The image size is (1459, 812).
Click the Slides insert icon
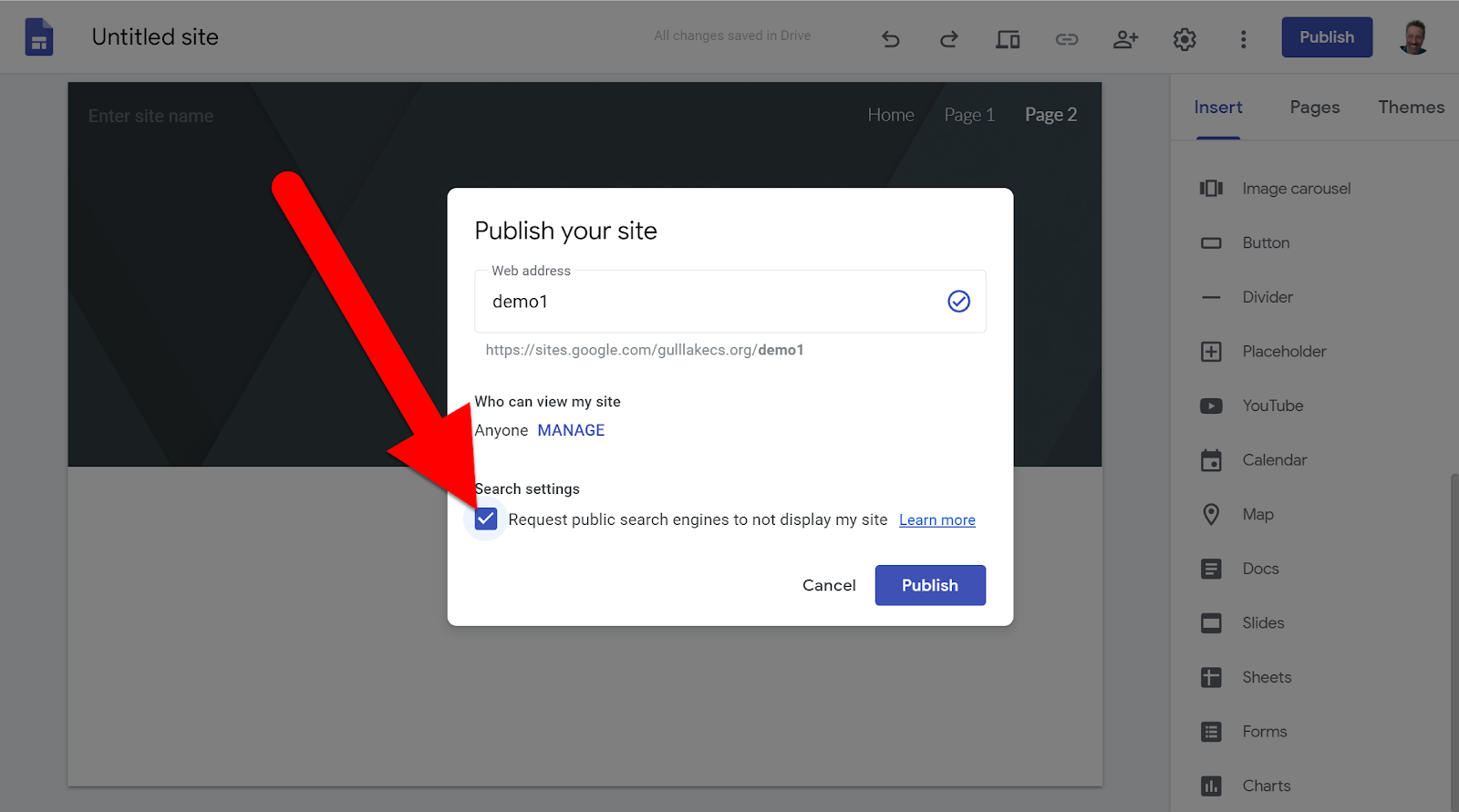pos(1211,623)
